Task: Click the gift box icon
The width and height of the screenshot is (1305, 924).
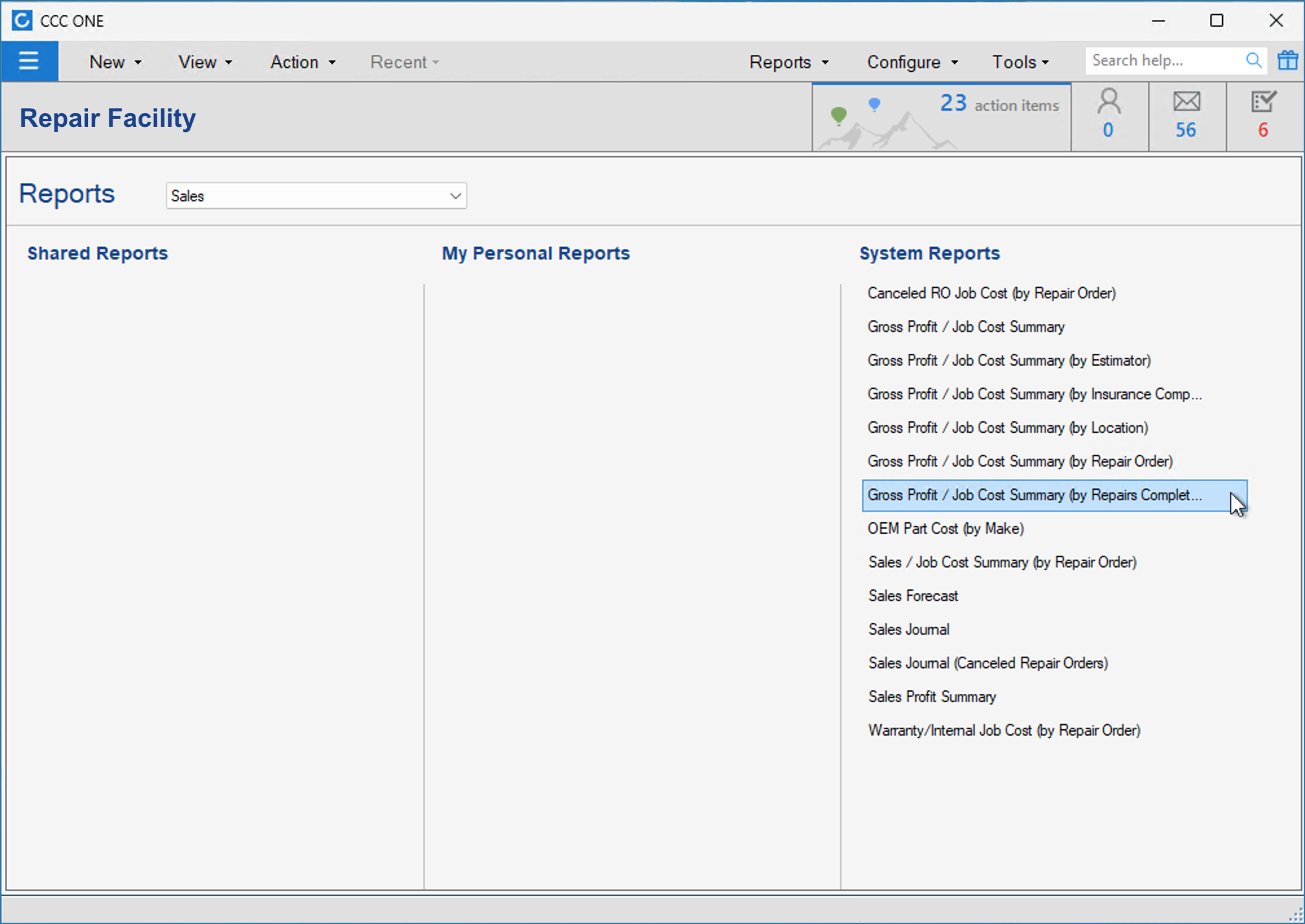Action: click(x=1287, y=61)
